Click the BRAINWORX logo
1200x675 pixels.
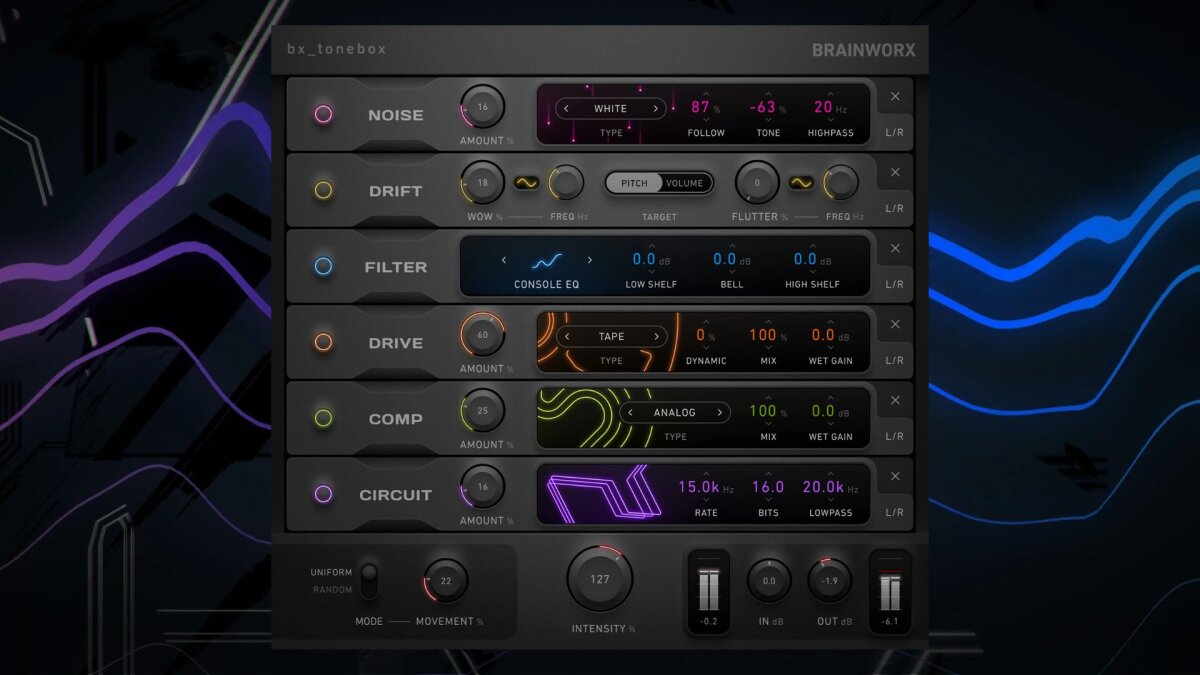click(x=863, y=50)
